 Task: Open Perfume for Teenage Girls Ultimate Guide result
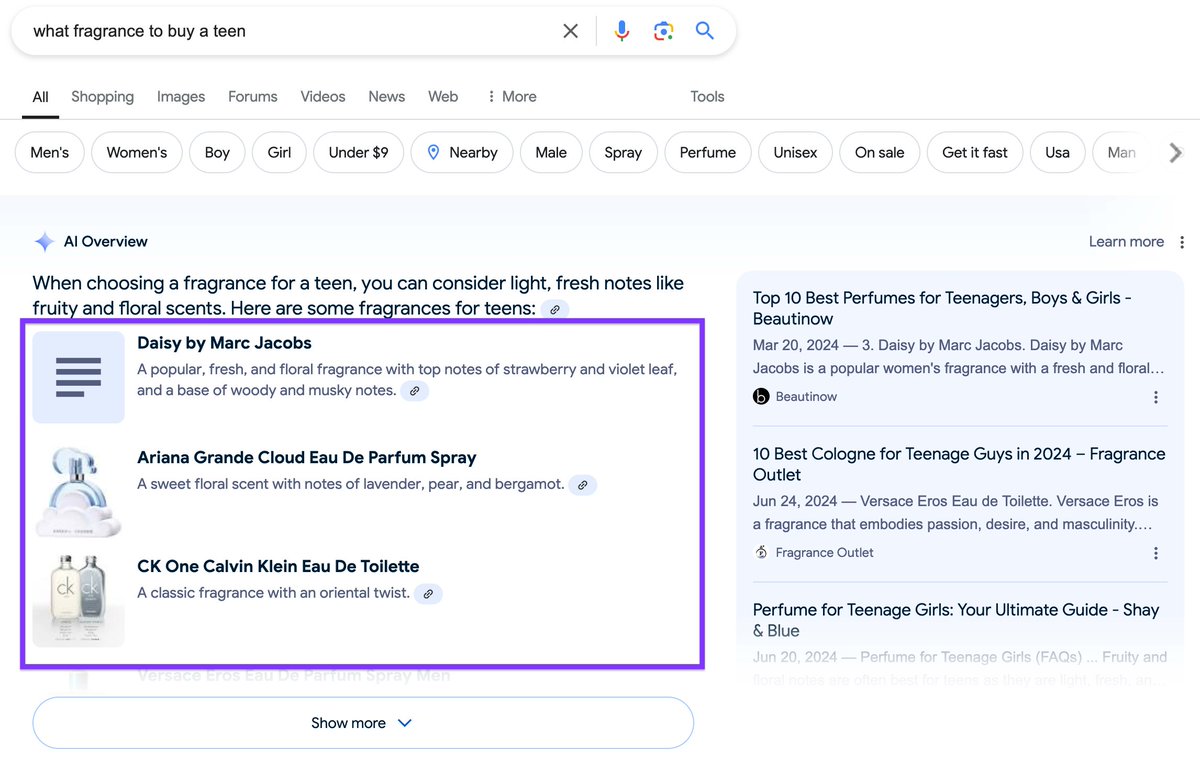(956, 620)
